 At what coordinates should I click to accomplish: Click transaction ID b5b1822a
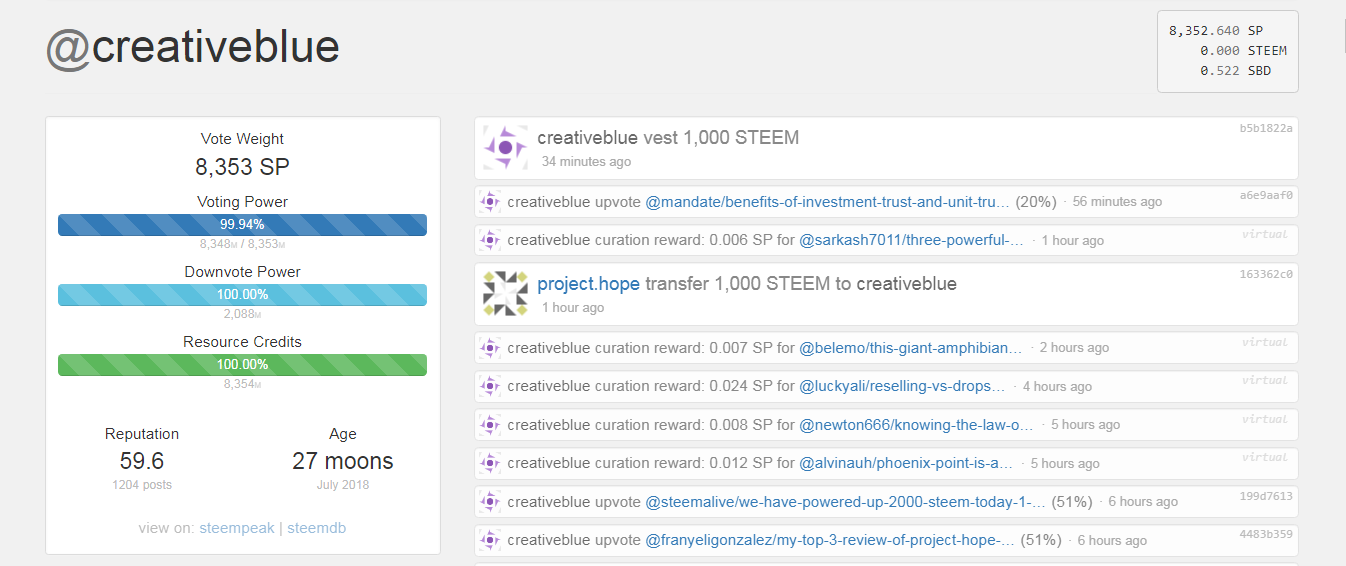point(1266,129)
